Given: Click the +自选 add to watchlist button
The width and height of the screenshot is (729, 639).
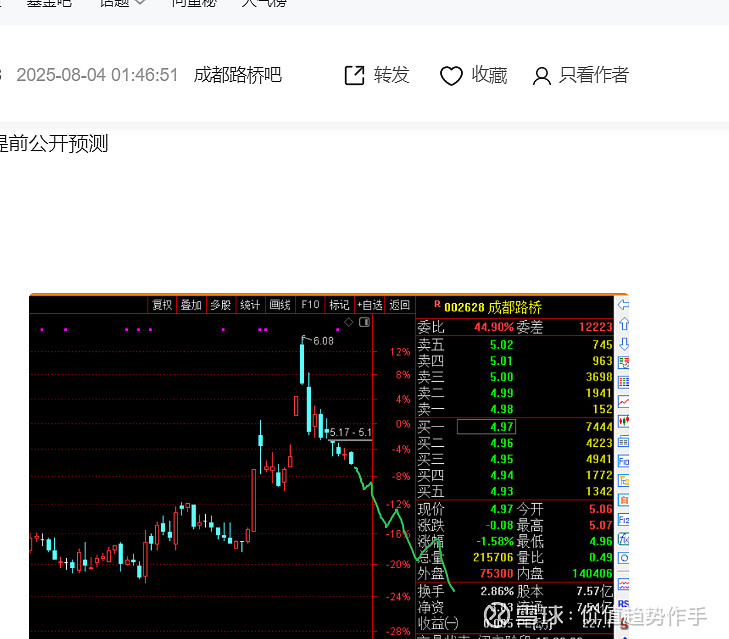Looking at the screenshot, I should (370, 305).
